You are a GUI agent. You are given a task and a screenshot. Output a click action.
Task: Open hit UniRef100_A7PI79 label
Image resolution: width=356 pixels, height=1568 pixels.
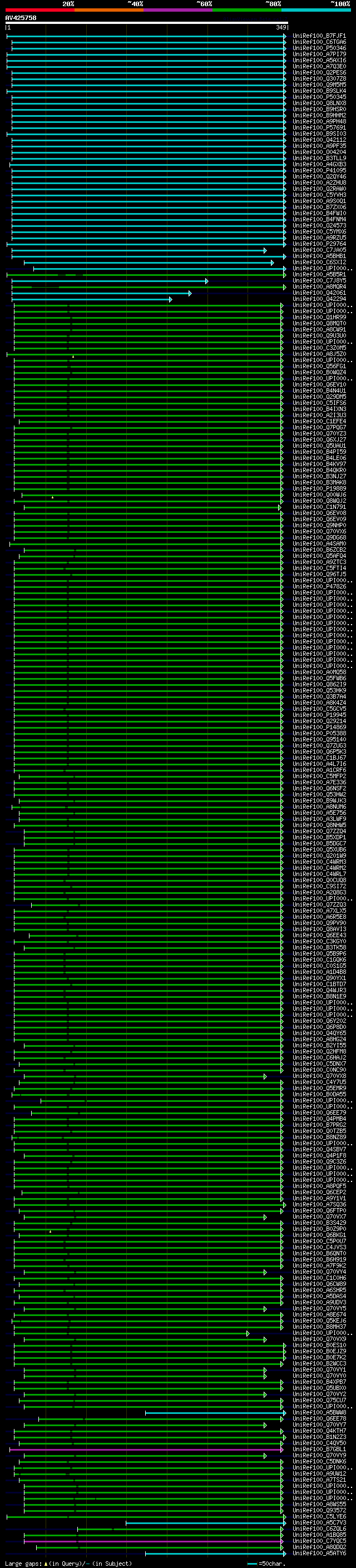[x=319, y=54]
